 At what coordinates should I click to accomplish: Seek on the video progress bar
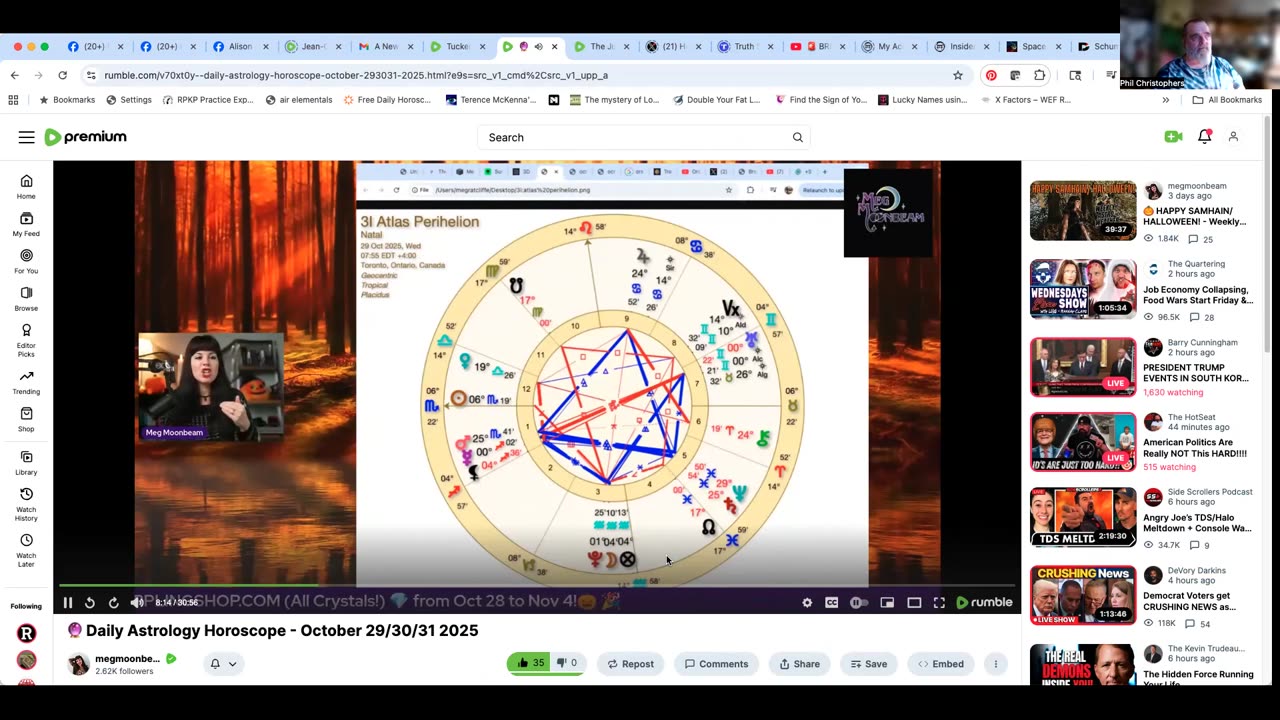(x=538, y=585)
